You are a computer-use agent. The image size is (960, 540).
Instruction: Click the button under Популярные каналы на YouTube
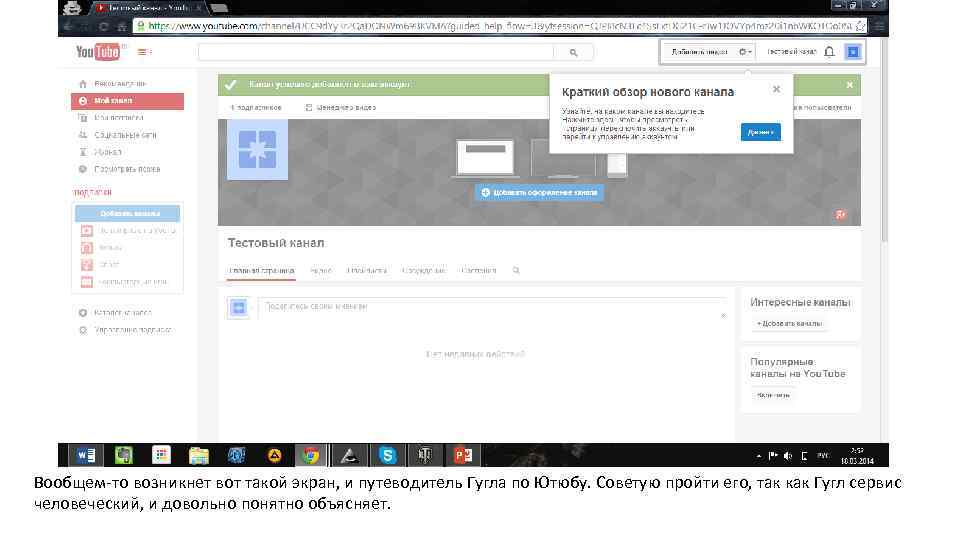[773, 396]
